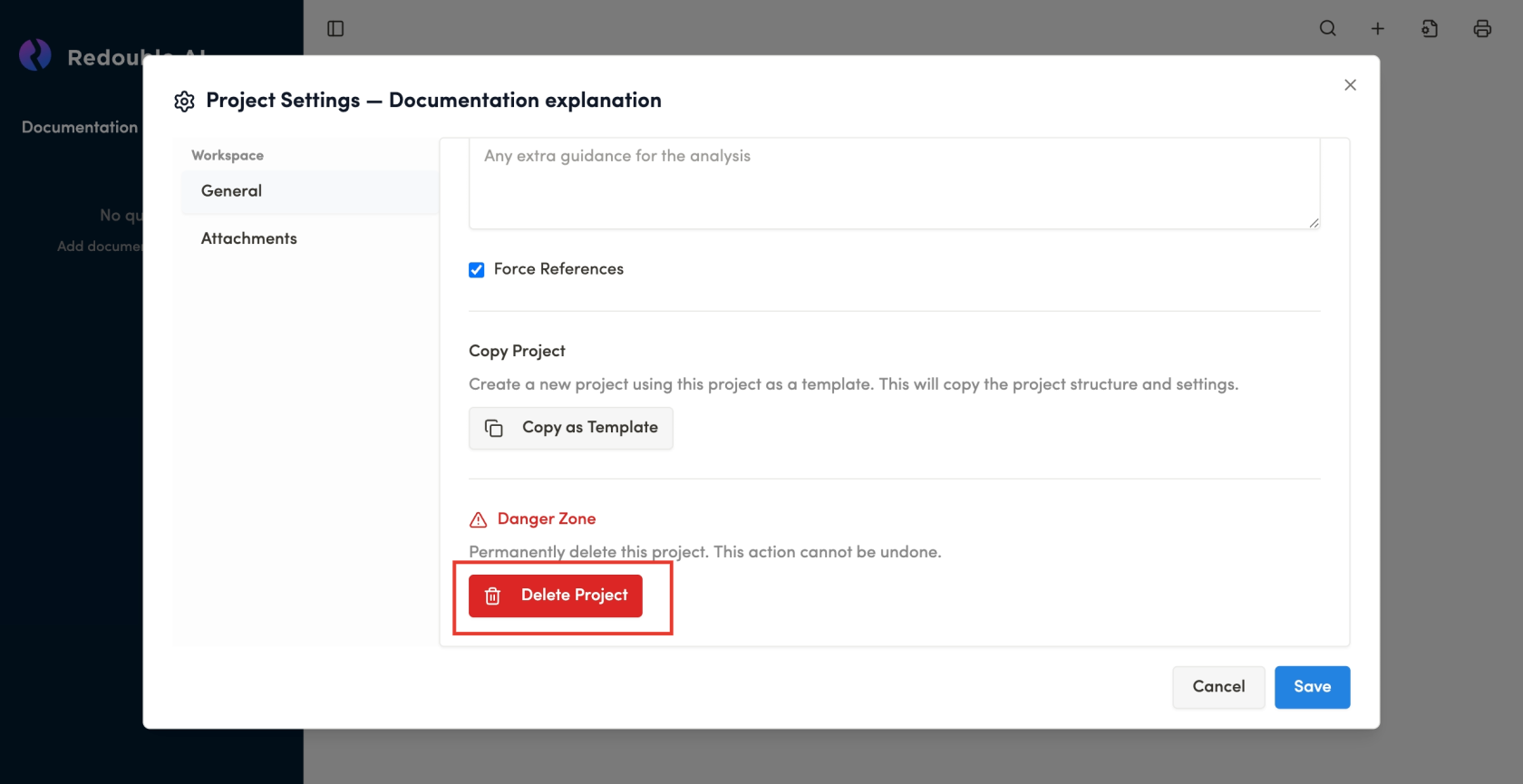
Task: Click the document export icon
Action: [x=1430, y=29]
